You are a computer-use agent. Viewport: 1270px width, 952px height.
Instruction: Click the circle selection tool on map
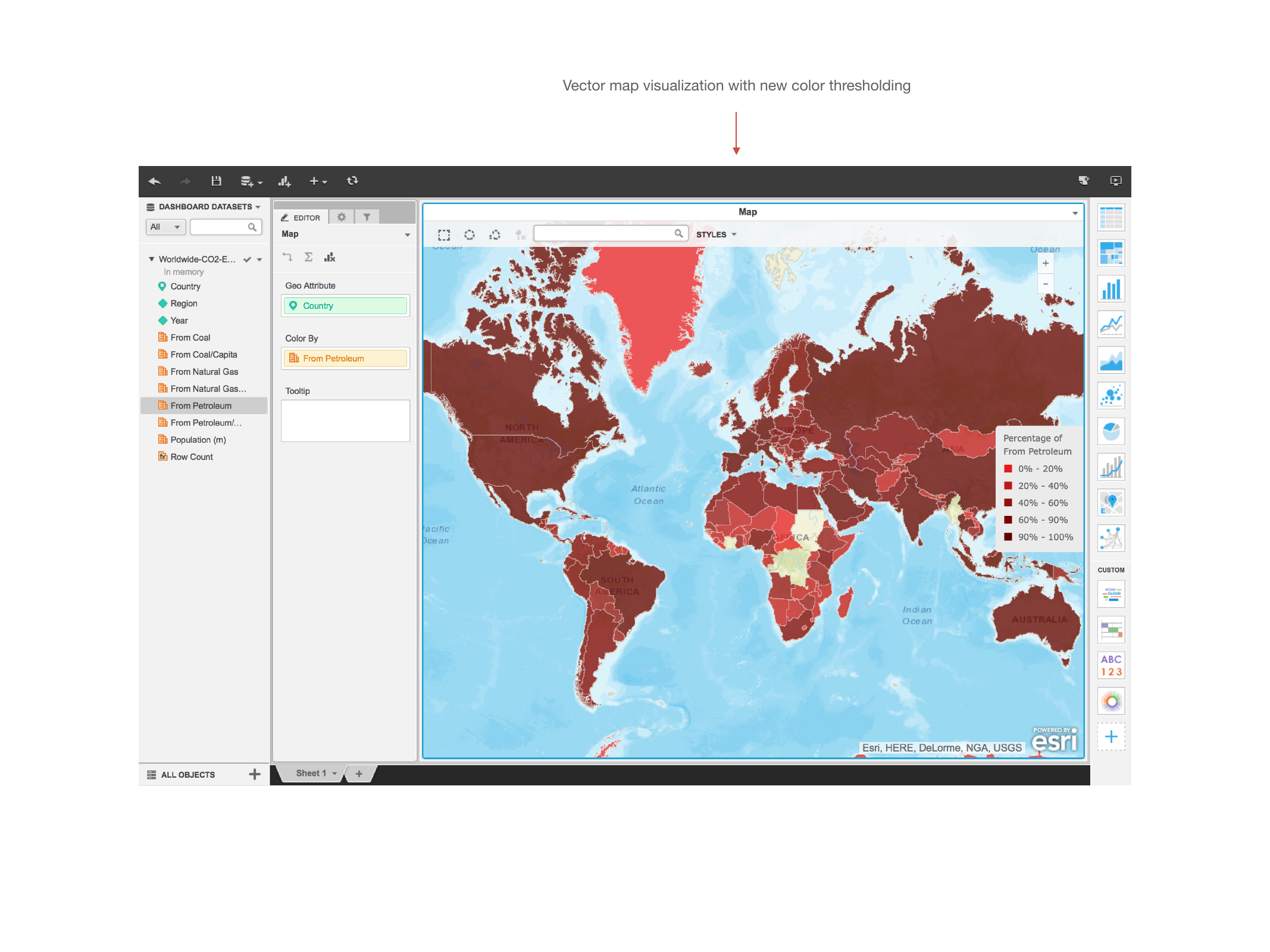[x=470, y=234]
